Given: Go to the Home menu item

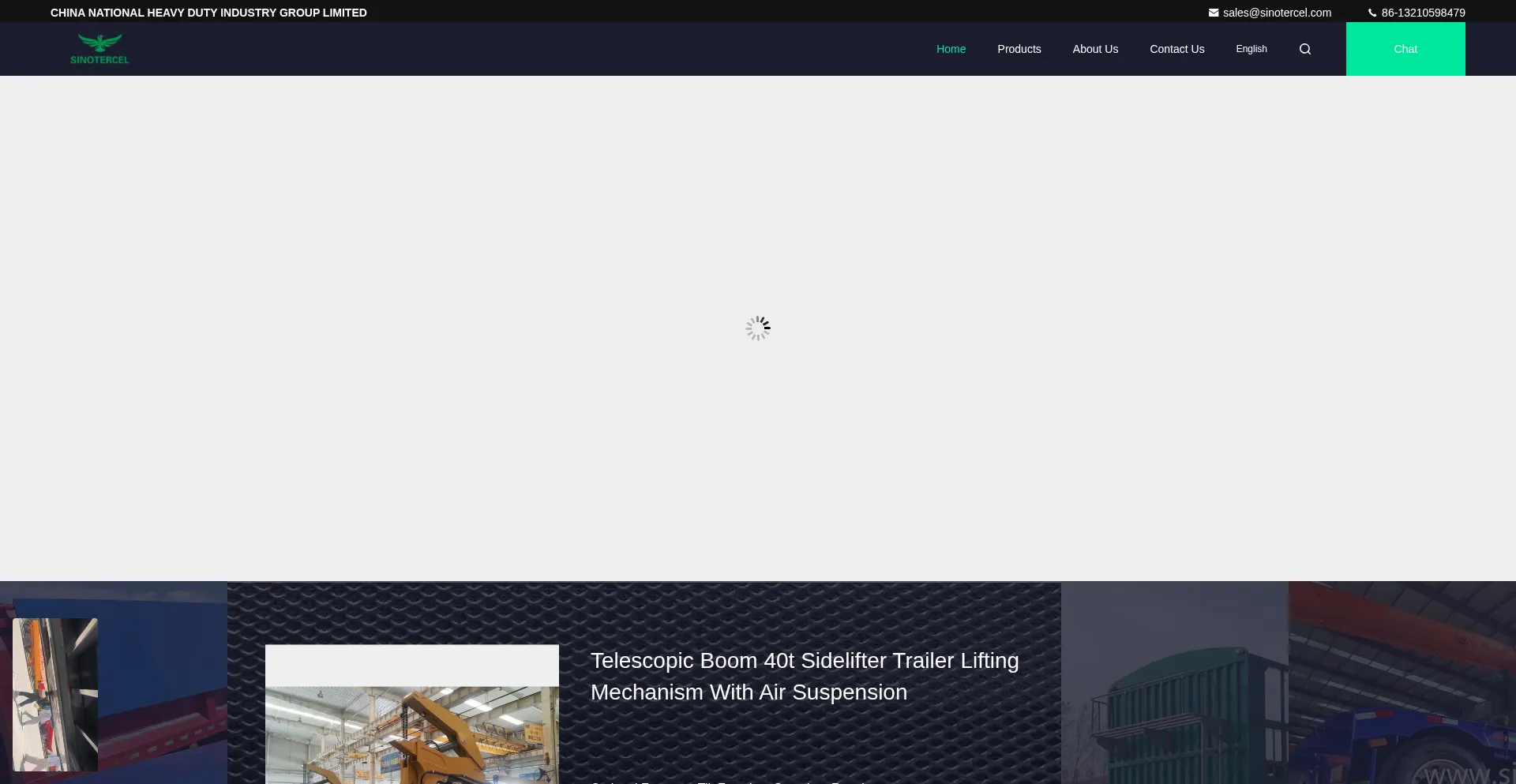Looking at the screenshot, I should 951,49.
